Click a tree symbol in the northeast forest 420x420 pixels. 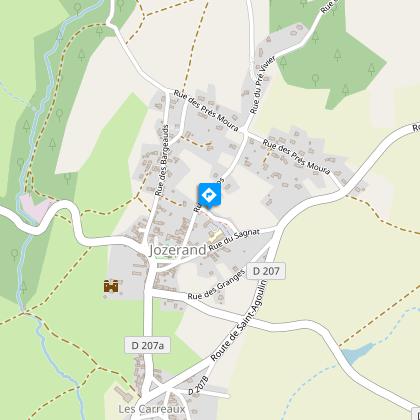click(x=338, y=55)
